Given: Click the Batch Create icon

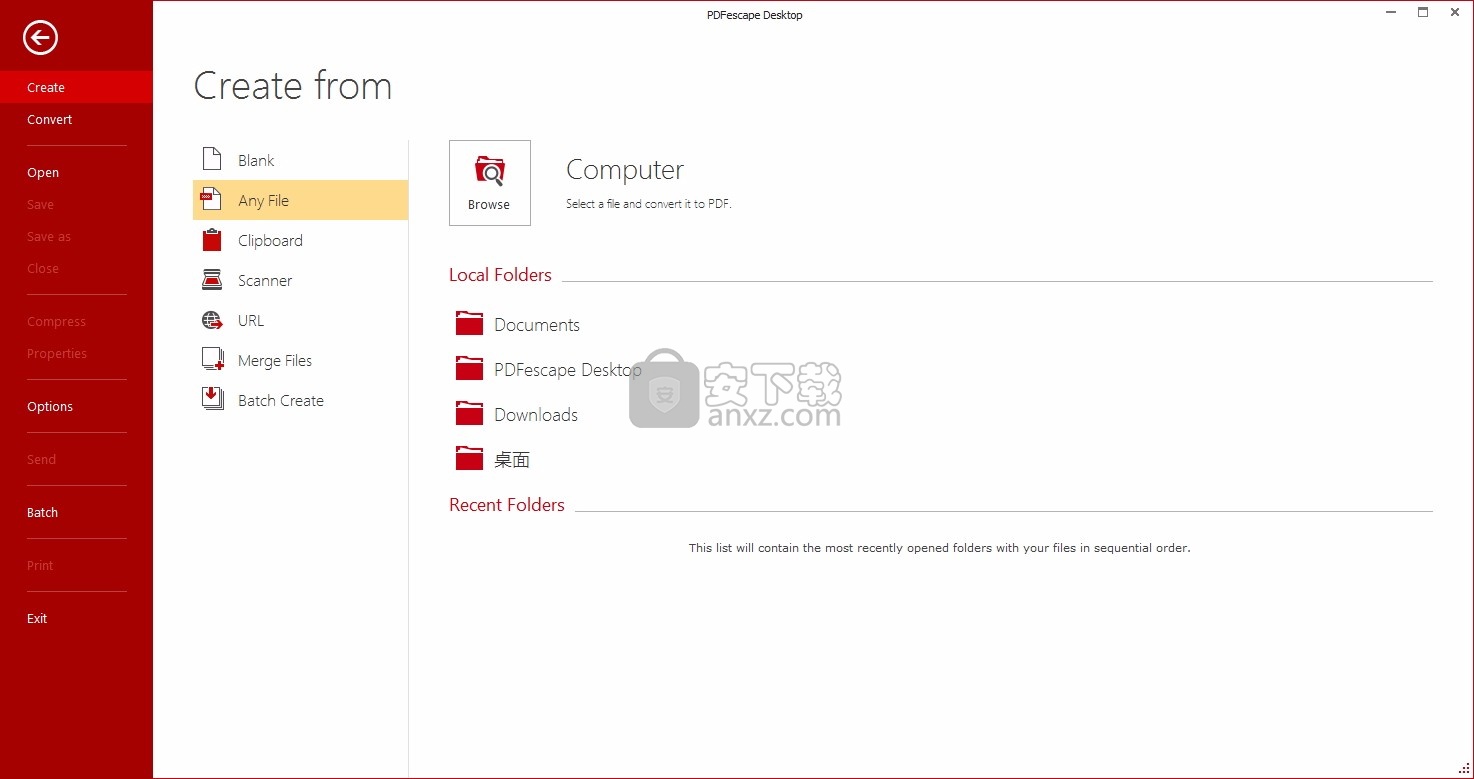Looking at the screenshot, I should pos(212,400).
